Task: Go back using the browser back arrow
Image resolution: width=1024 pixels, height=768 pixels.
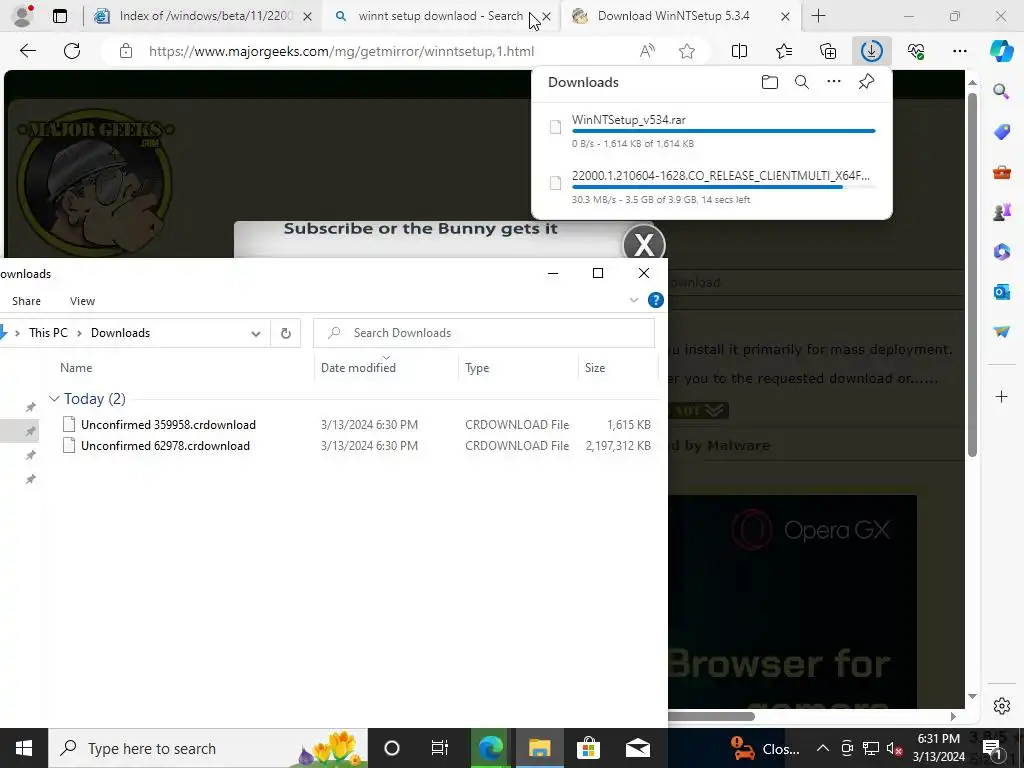Action: click(27, 51)
